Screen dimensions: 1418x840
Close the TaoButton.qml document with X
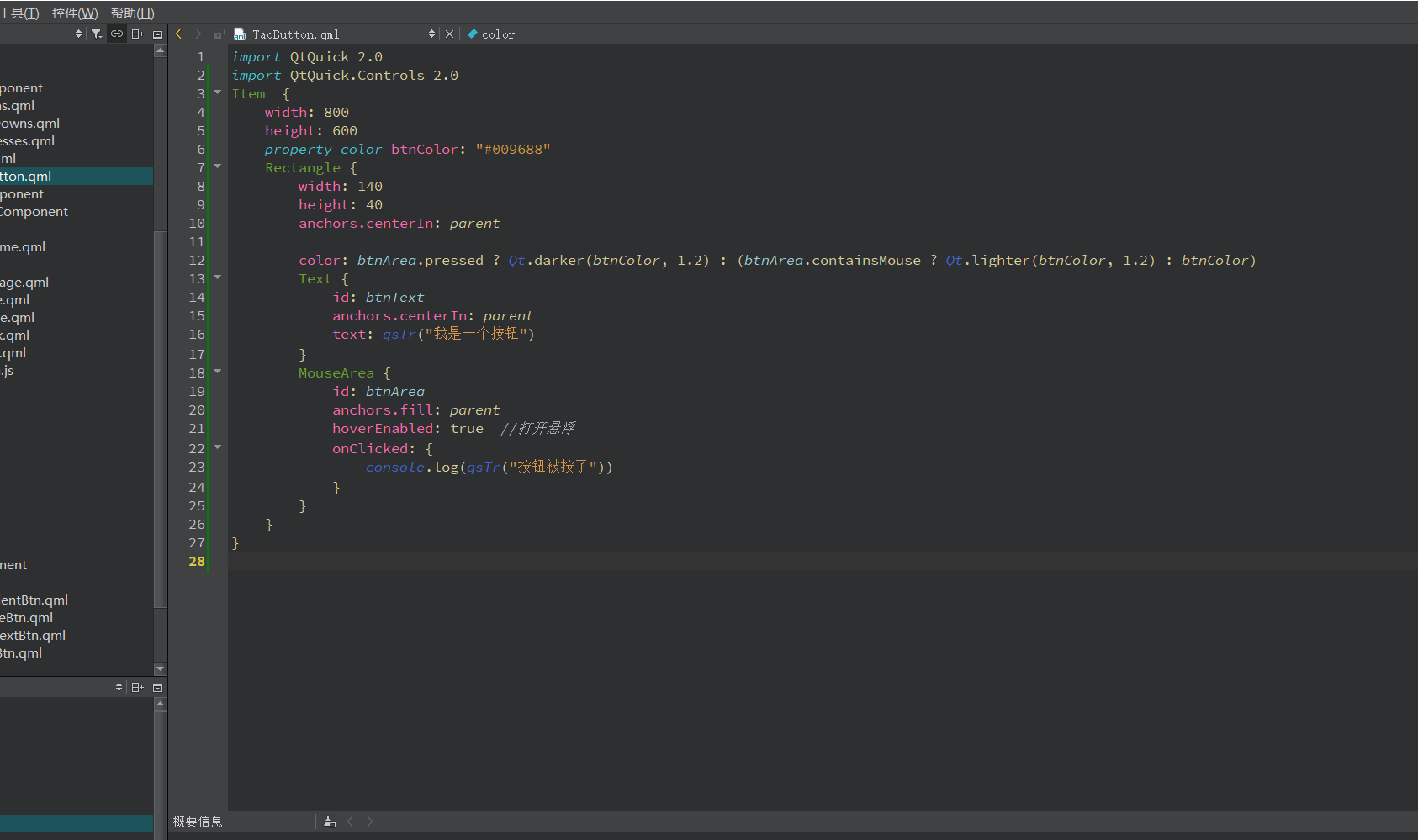[x=449, y=34]
